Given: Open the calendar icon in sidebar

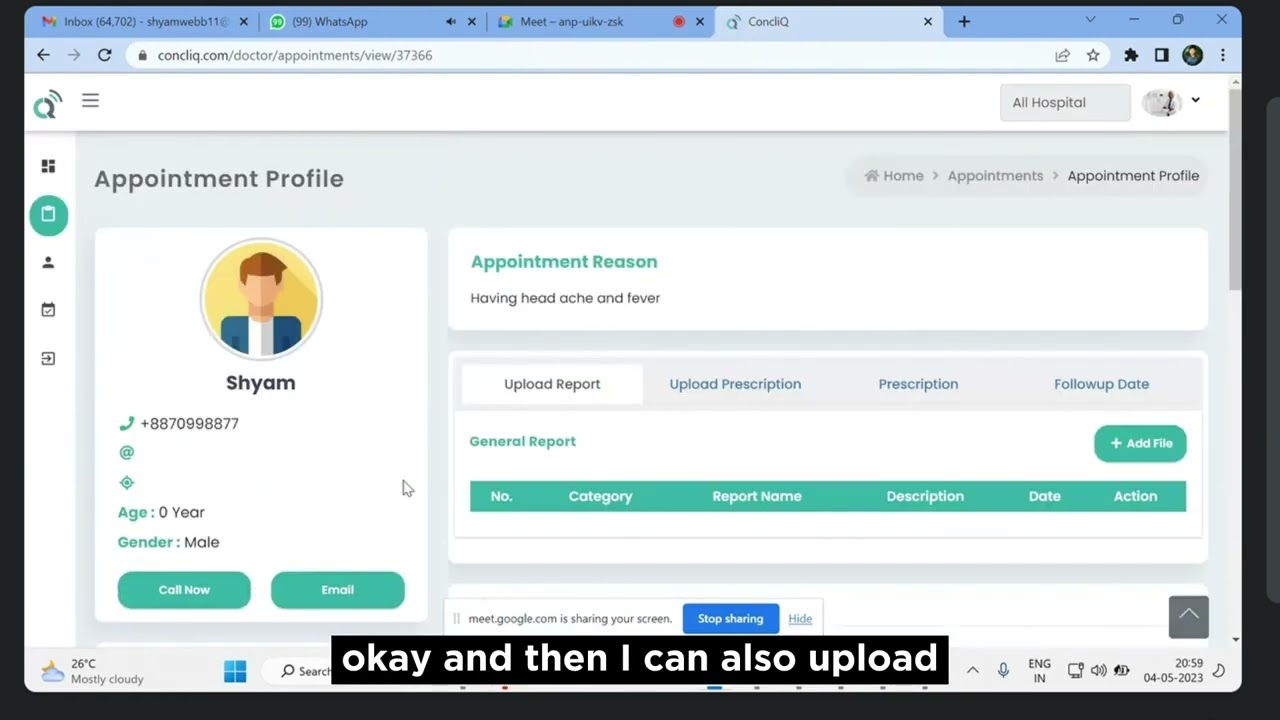Looking at the screenshot, I should (x=48, y=310).
